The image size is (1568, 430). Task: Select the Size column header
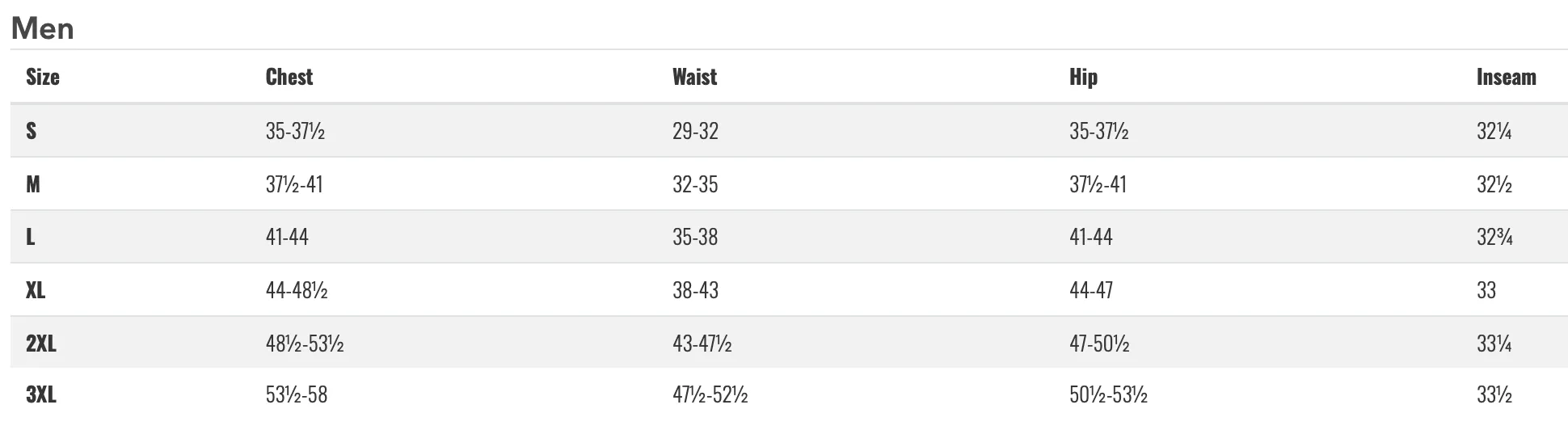43,77
